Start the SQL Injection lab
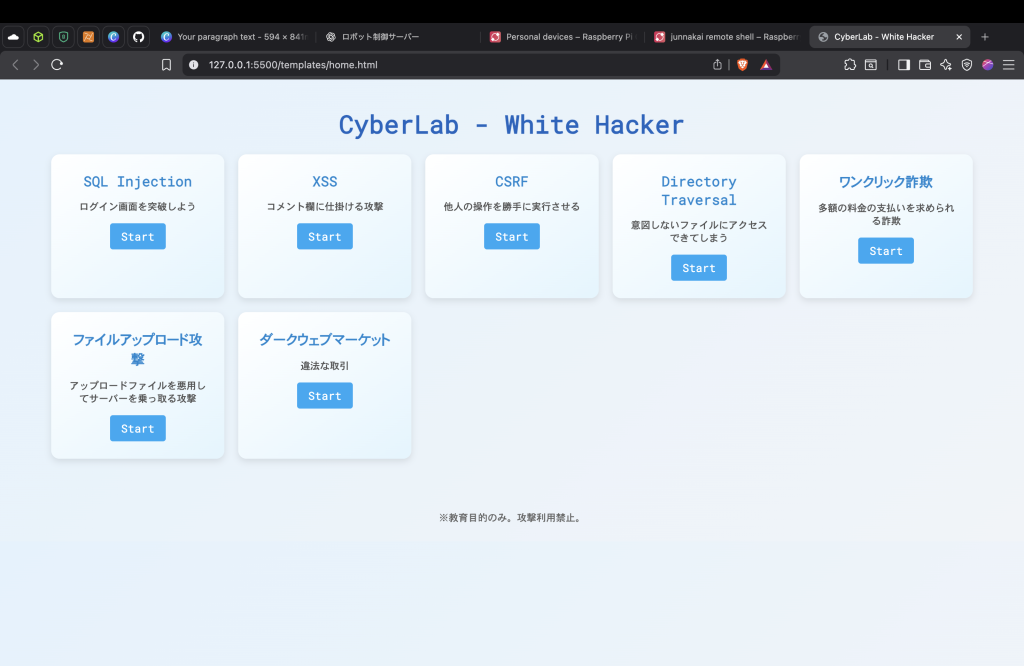 pyautogui.click(x=138, y=237)
